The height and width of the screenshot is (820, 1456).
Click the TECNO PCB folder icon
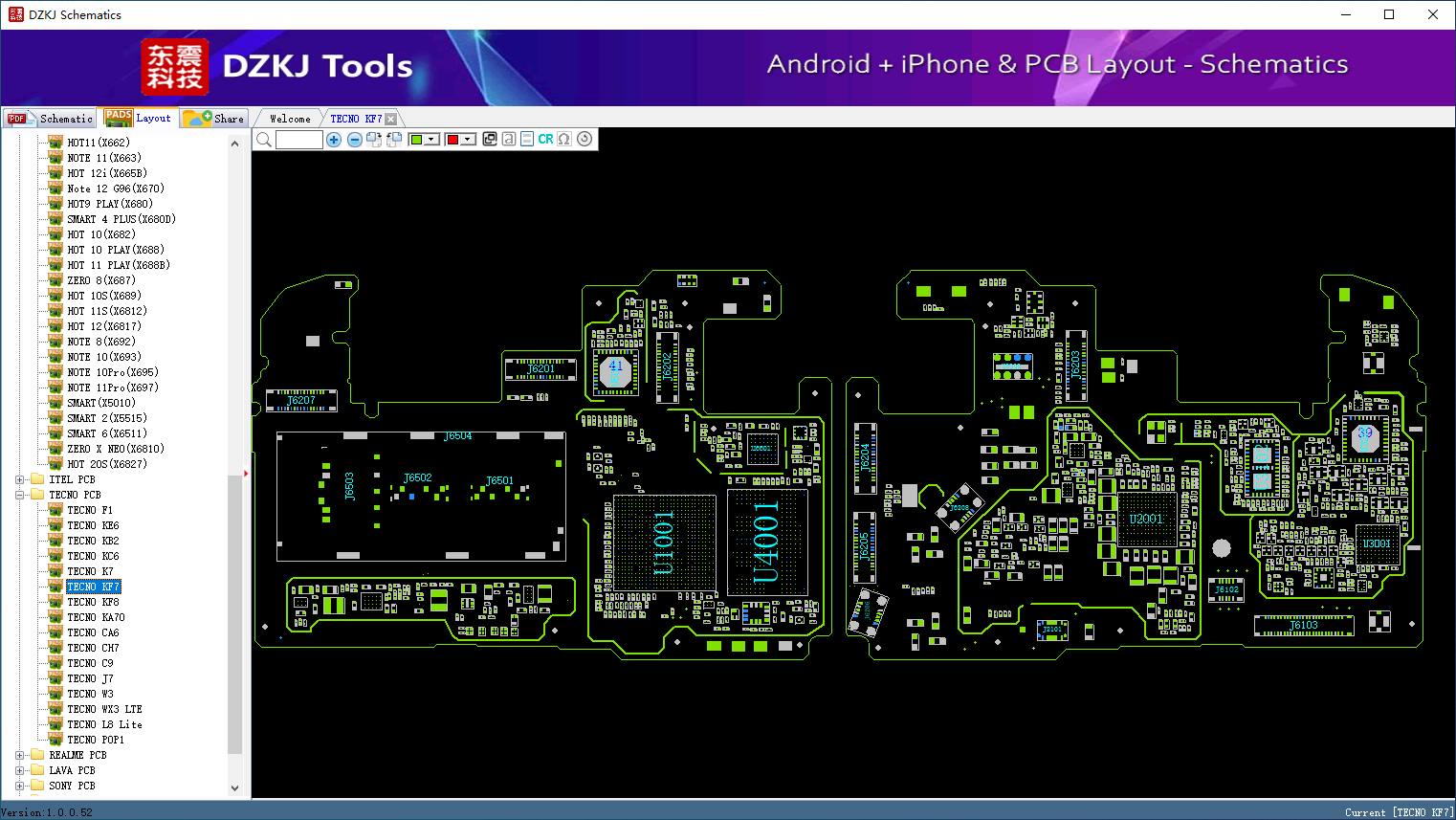(37, 495)
